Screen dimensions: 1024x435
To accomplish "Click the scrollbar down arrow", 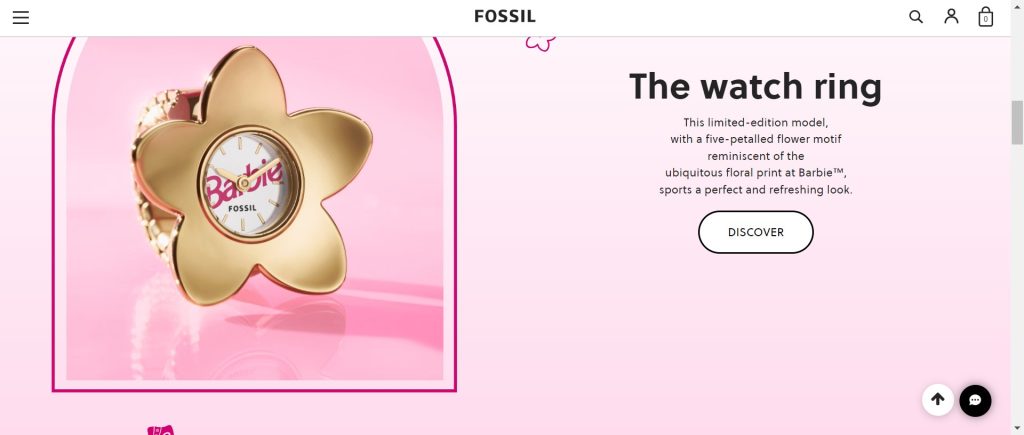I will tap(1017, 428).
